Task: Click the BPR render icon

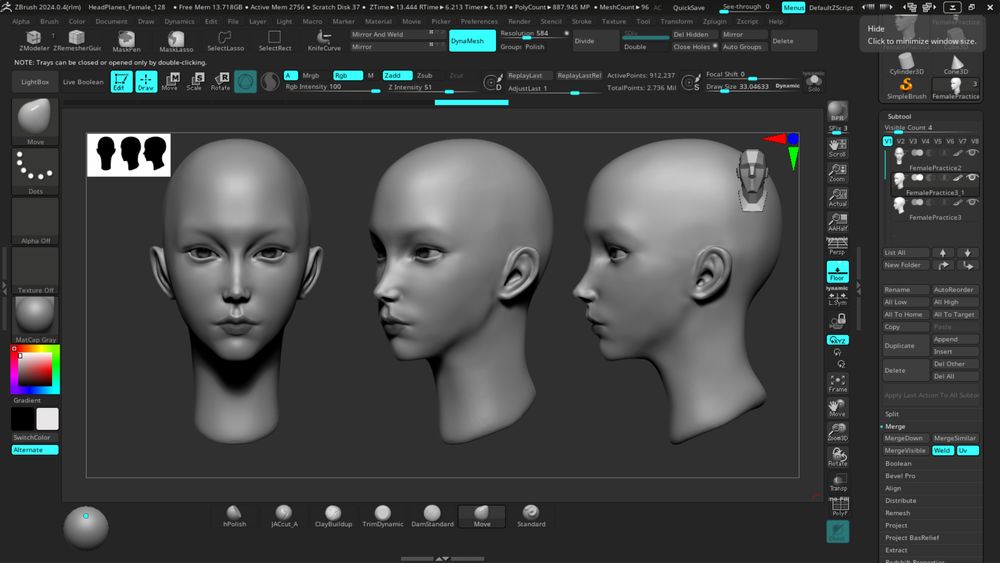Action: tap(837, 112)
